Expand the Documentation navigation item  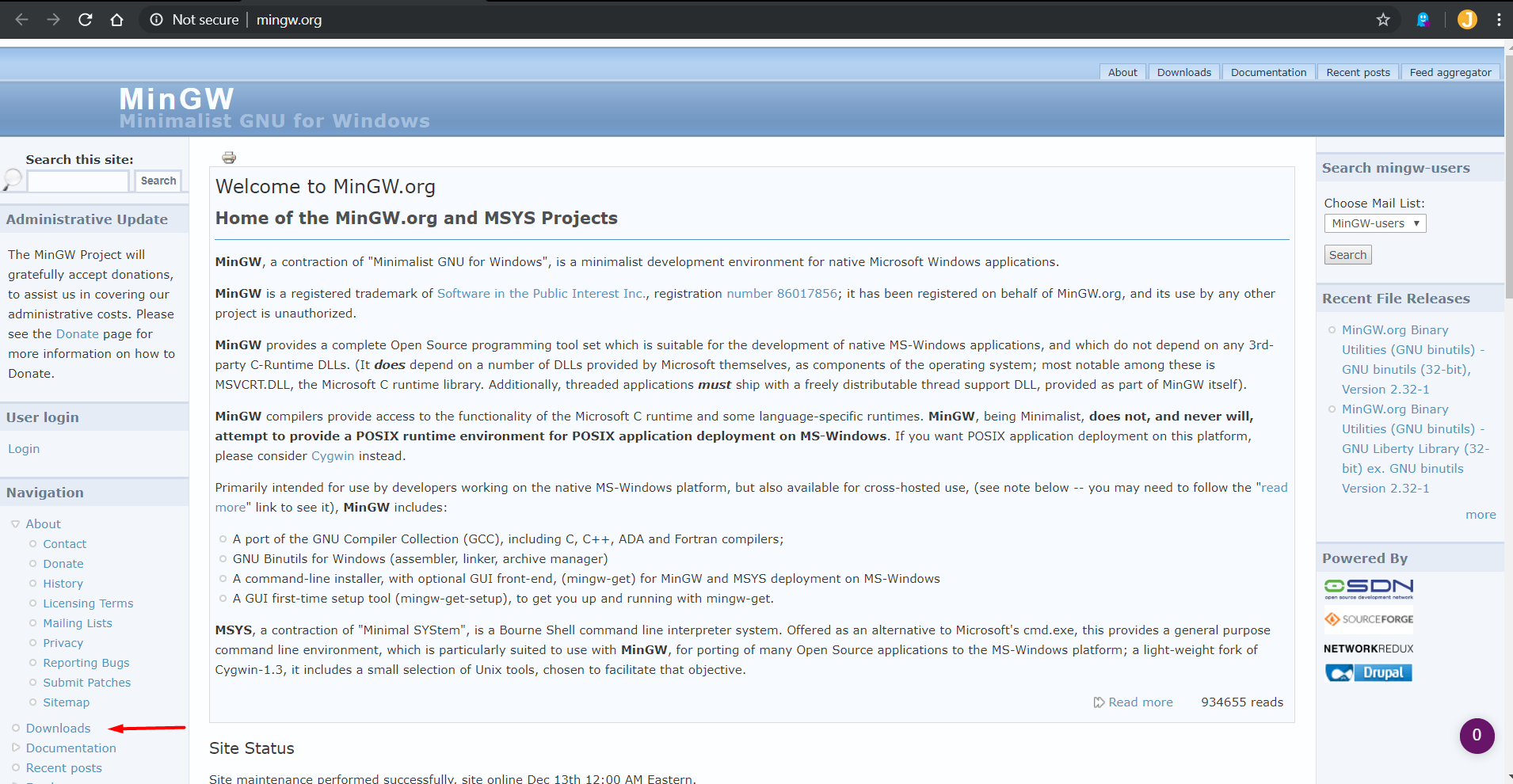[16, 748]
